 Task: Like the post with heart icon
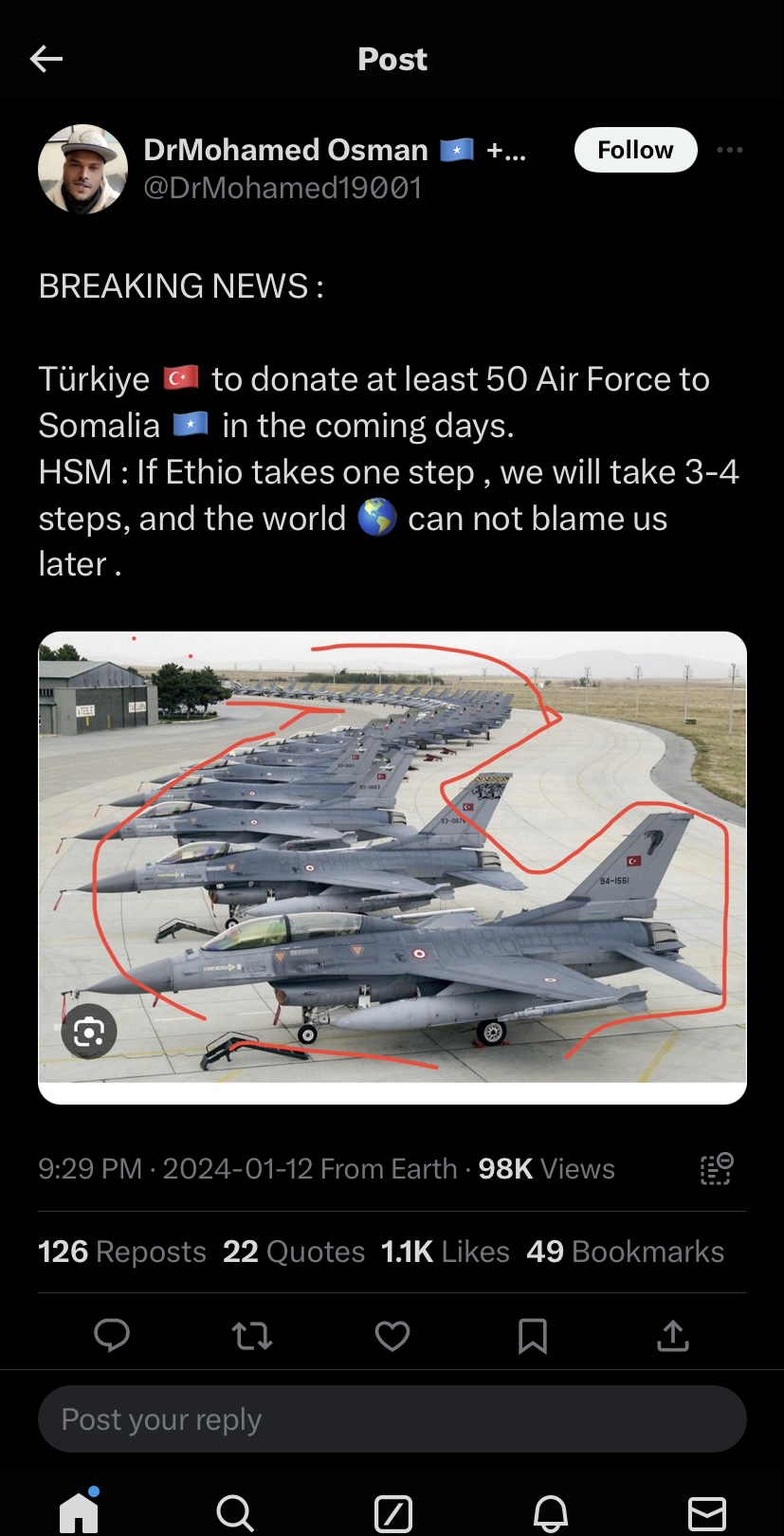[x=392, y=1336]
